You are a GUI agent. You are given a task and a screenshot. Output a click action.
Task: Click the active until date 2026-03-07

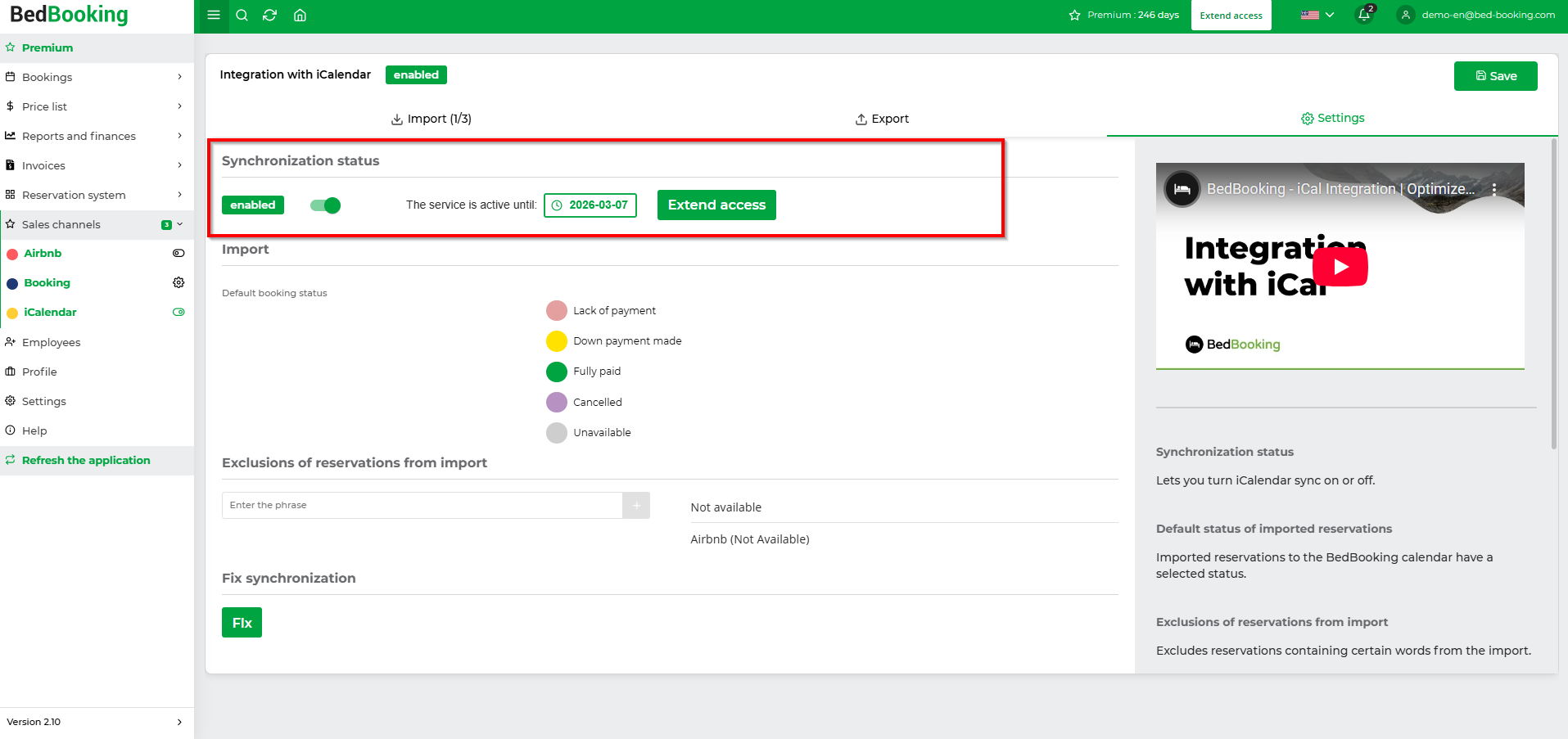[x=590, y=205]
